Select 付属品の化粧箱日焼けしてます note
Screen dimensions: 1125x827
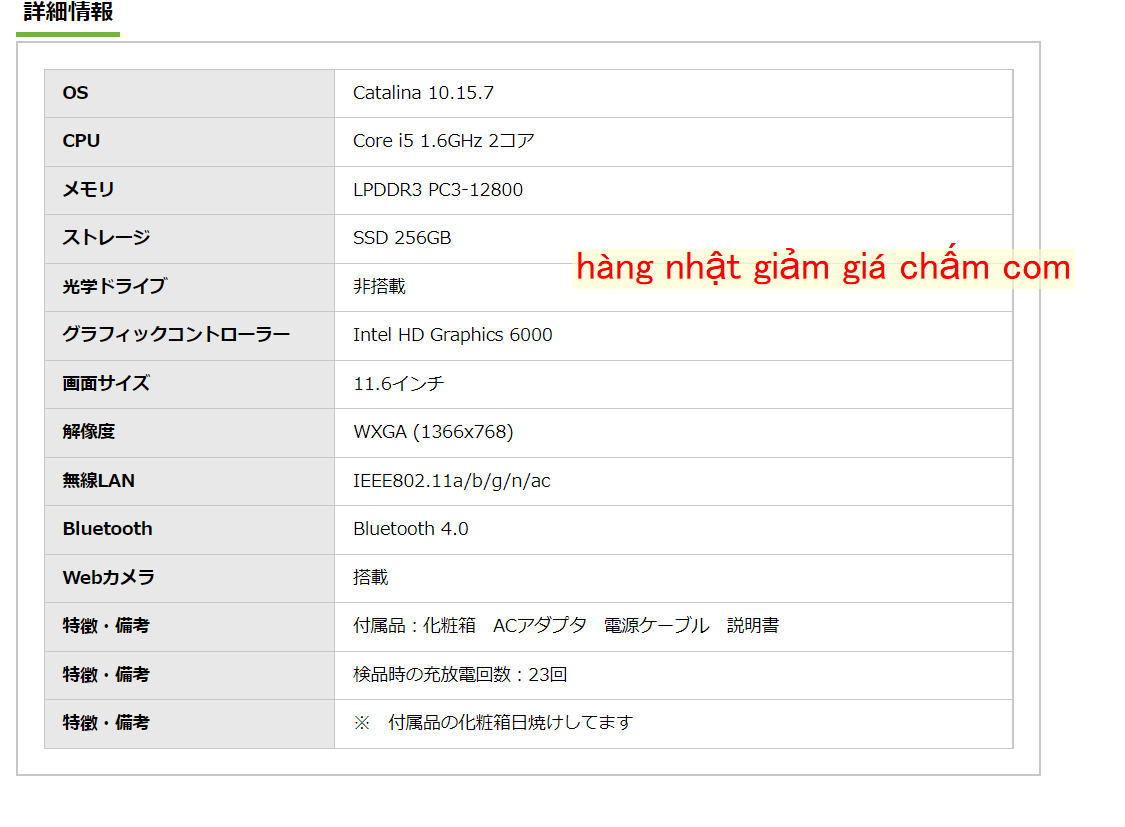(510, 723)
